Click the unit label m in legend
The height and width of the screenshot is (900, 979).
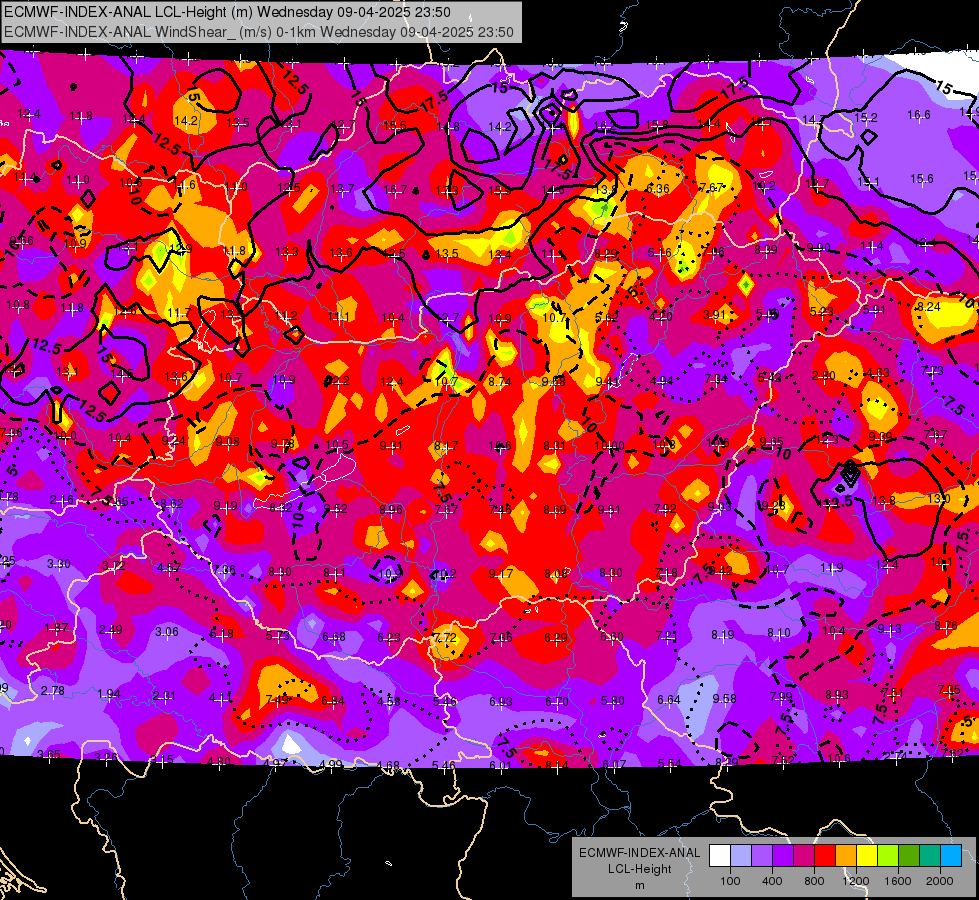(x=640, y=886)
